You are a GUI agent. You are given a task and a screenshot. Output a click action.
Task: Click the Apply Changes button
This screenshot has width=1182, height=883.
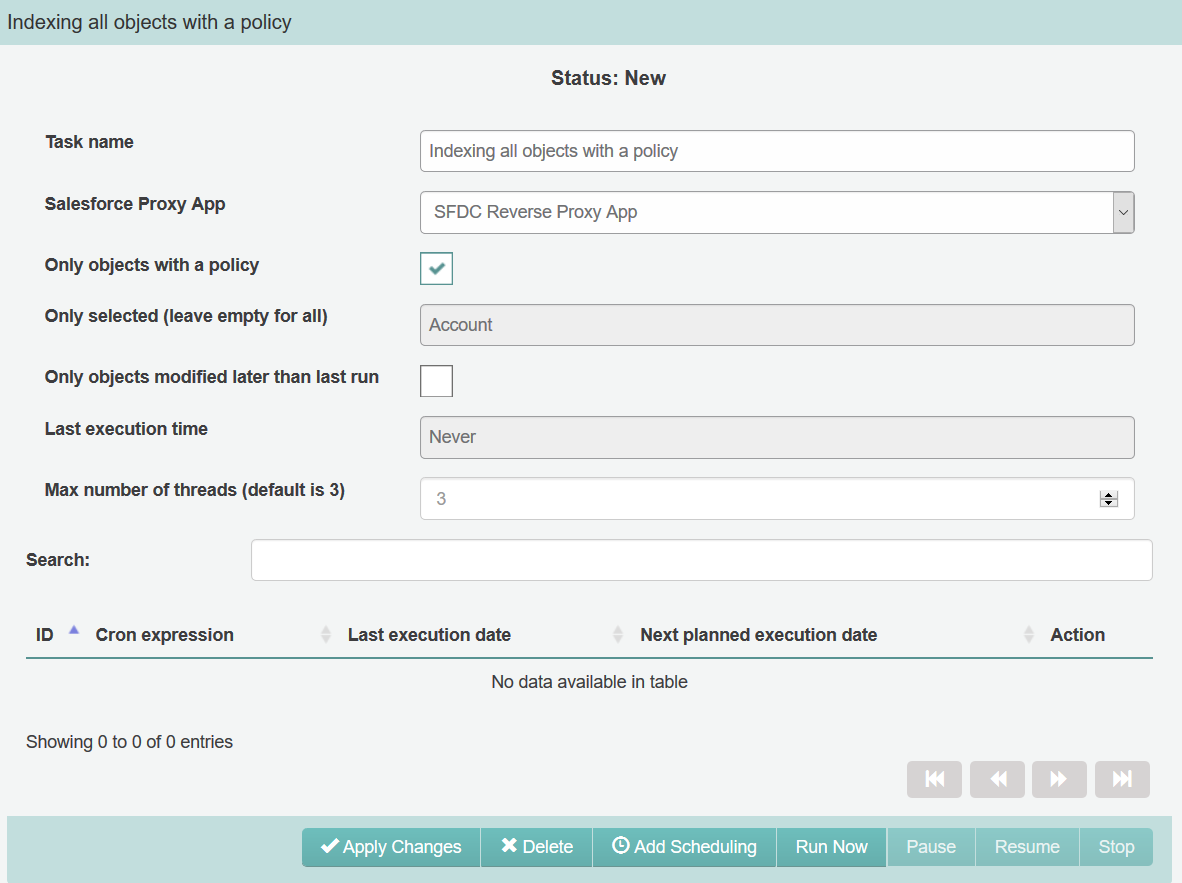click(391, 847)
